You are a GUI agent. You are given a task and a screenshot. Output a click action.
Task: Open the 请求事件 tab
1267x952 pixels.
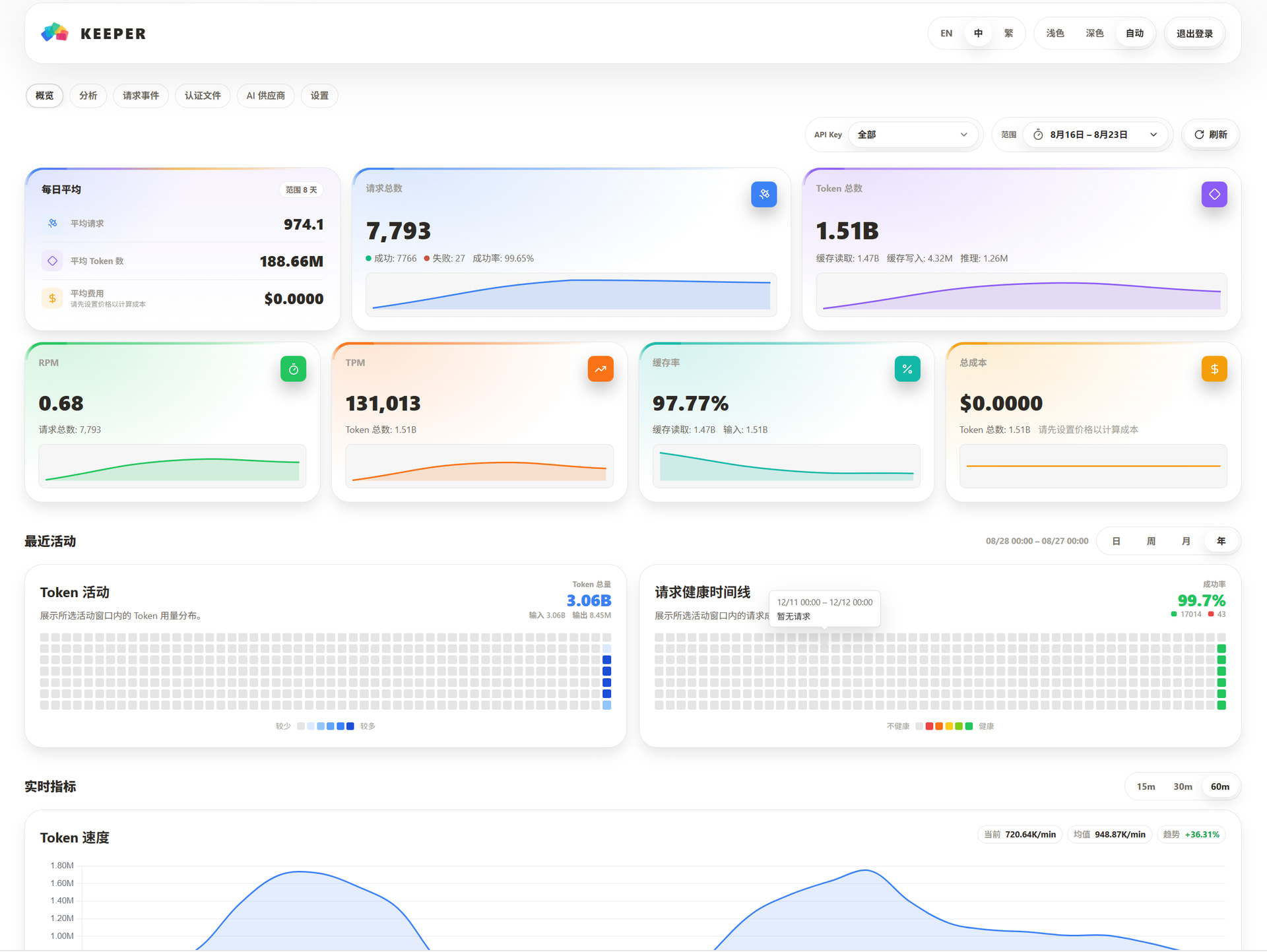click(141, 96)
